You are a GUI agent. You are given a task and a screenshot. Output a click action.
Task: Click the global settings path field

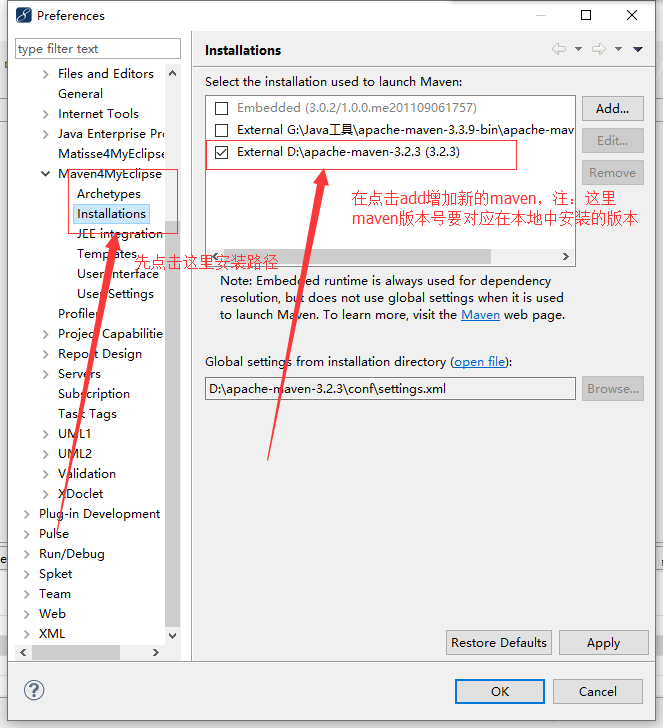(390, 389)
